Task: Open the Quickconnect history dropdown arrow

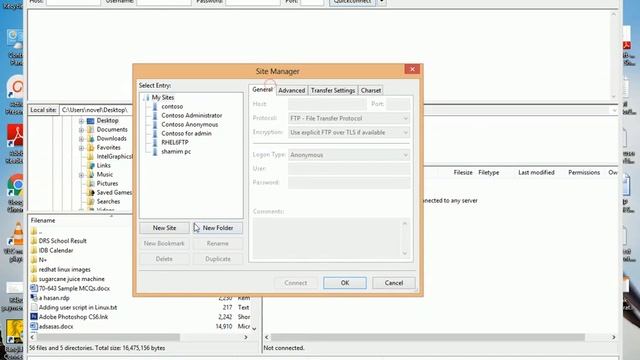Action: tap(382, 2)
